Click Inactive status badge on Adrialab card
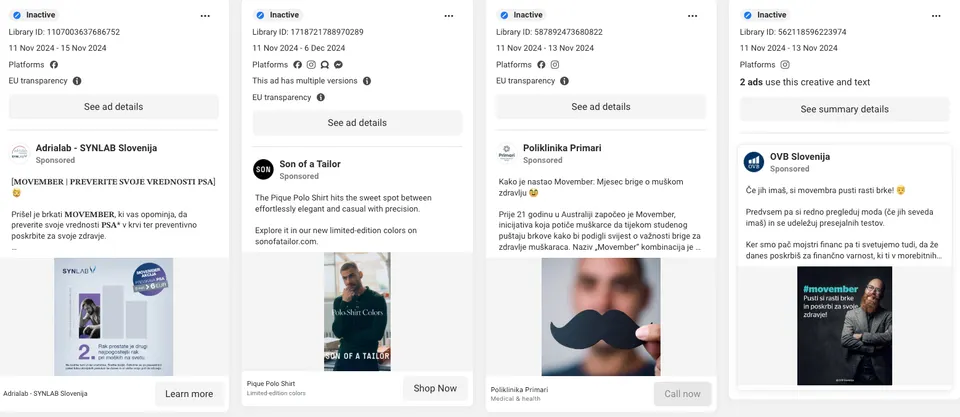 tap(34, 15)
